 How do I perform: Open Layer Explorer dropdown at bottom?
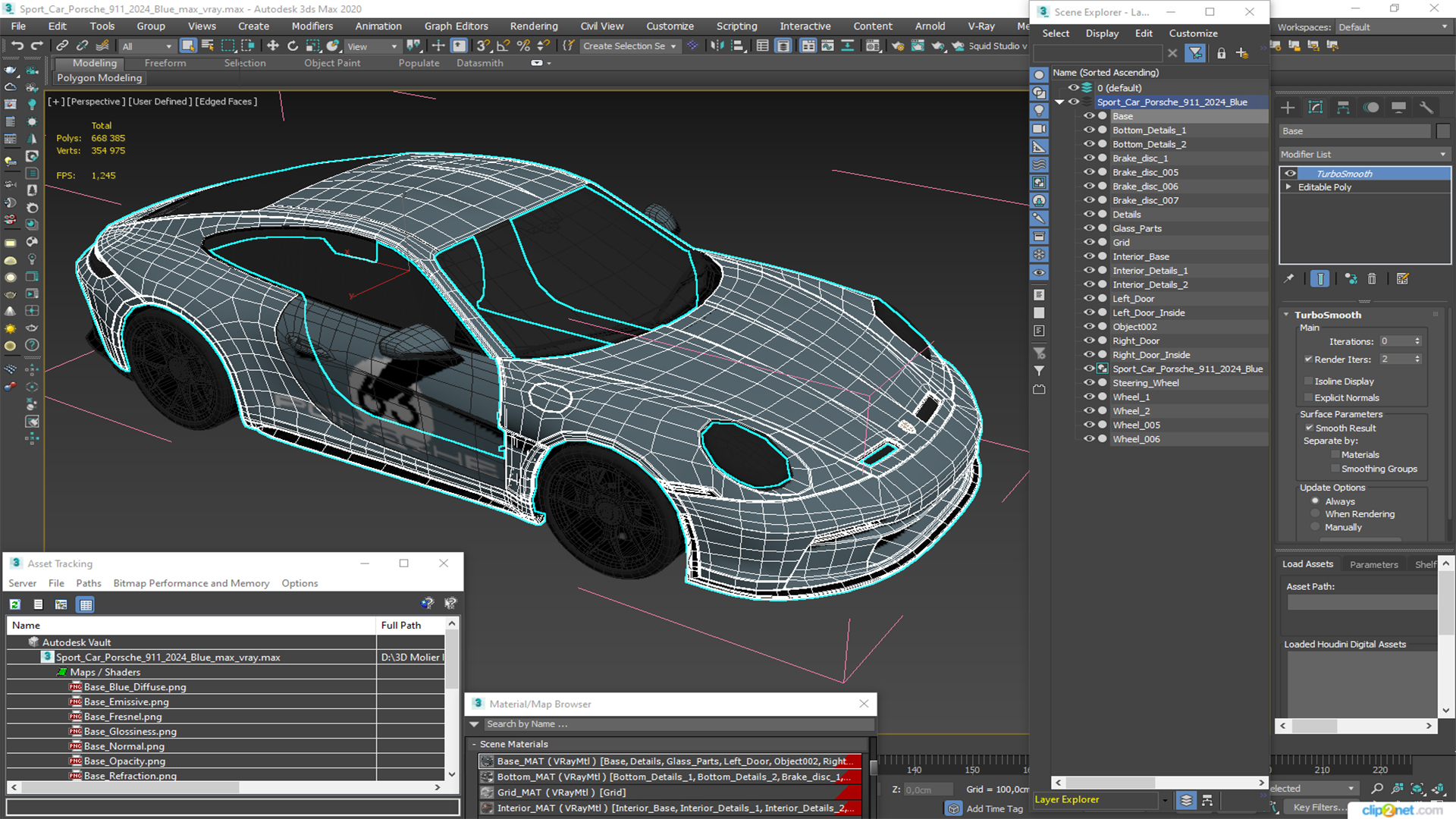tap(1165, 800)
